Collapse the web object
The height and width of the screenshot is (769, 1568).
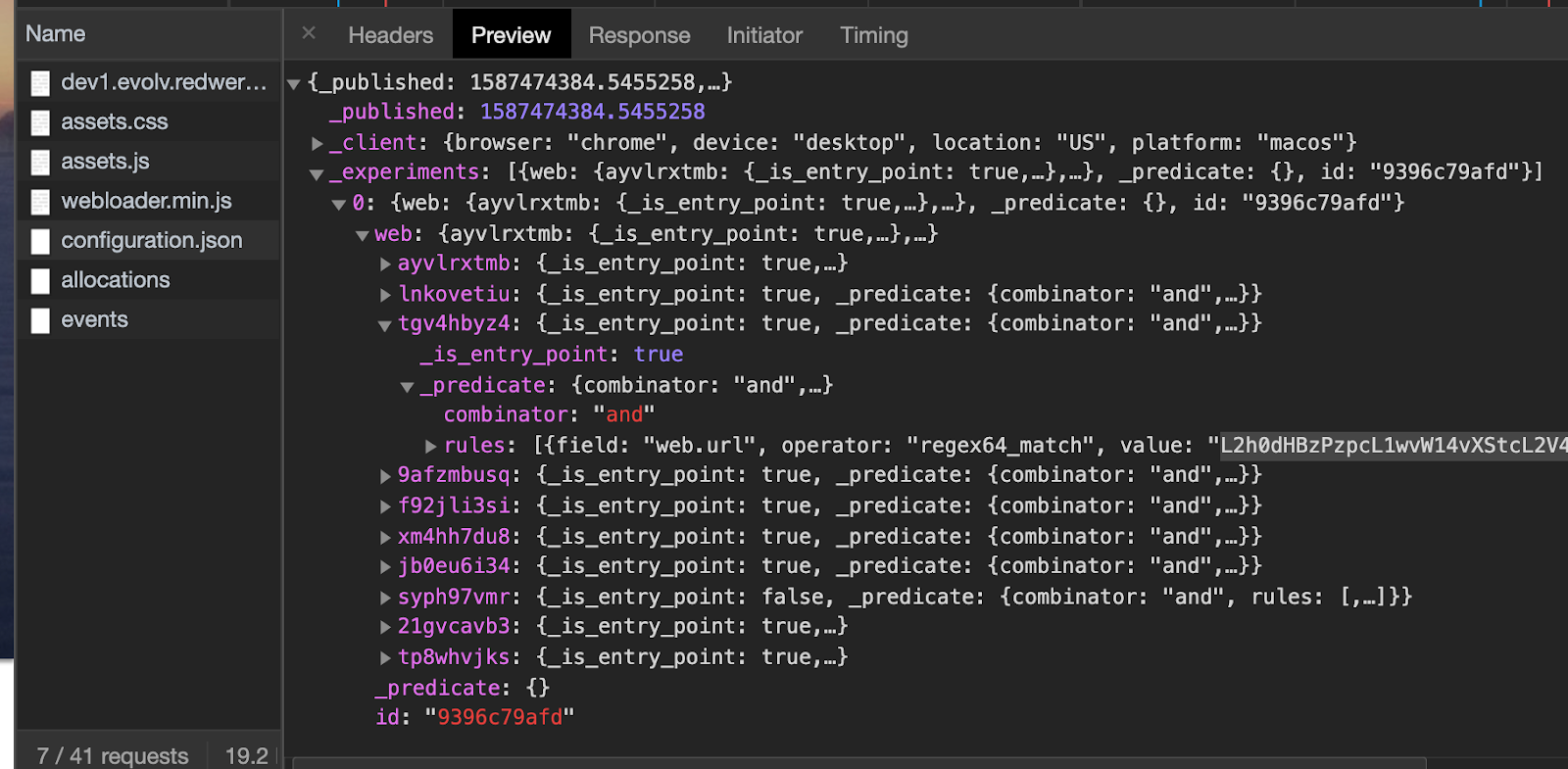[363, 235]
